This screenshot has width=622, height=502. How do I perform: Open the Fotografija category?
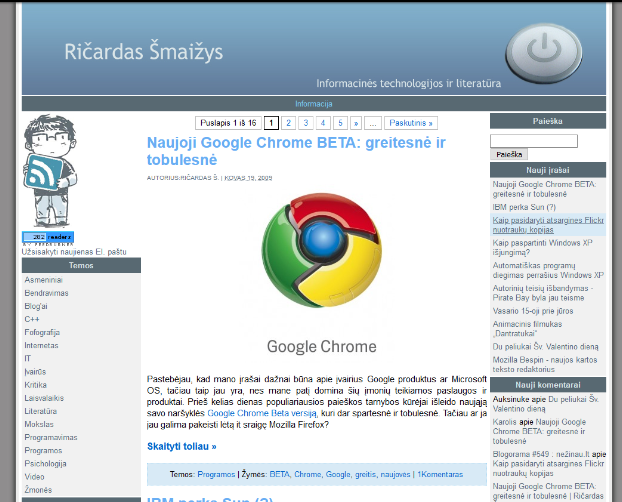(x=42, y=333)
